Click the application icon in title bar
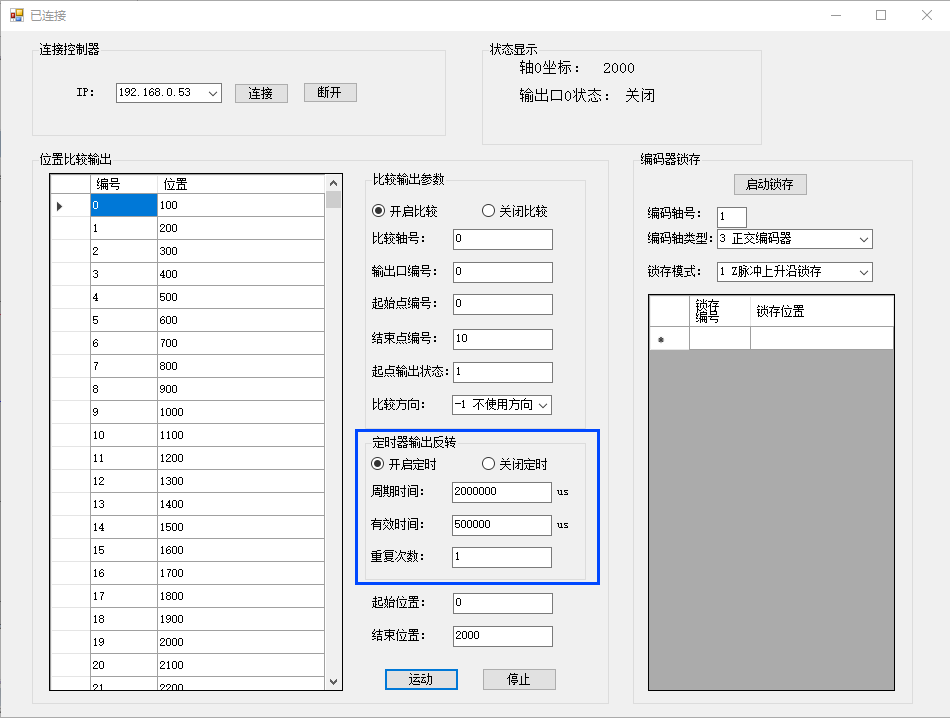The width and height of the screenshot is (950, 718). tap(16, 15)
